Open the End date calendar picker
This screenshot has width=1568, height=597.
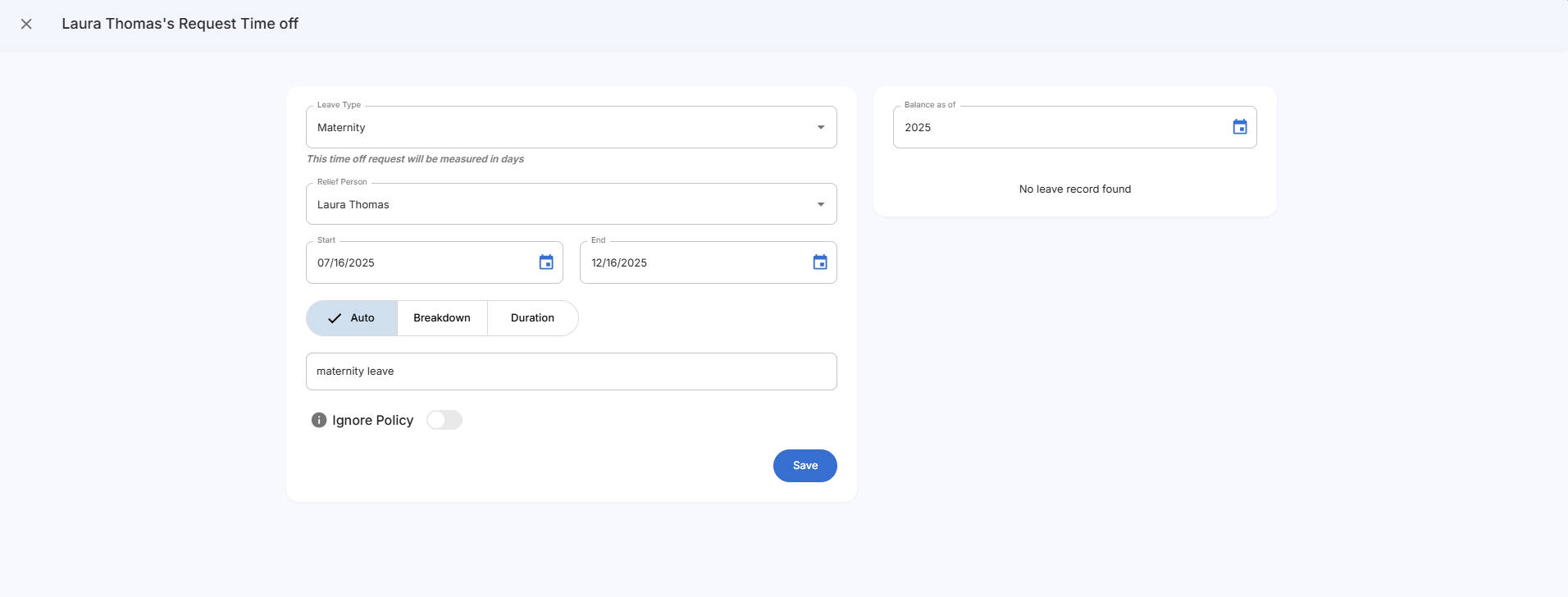pyautogui.click(x=820, y=262)
